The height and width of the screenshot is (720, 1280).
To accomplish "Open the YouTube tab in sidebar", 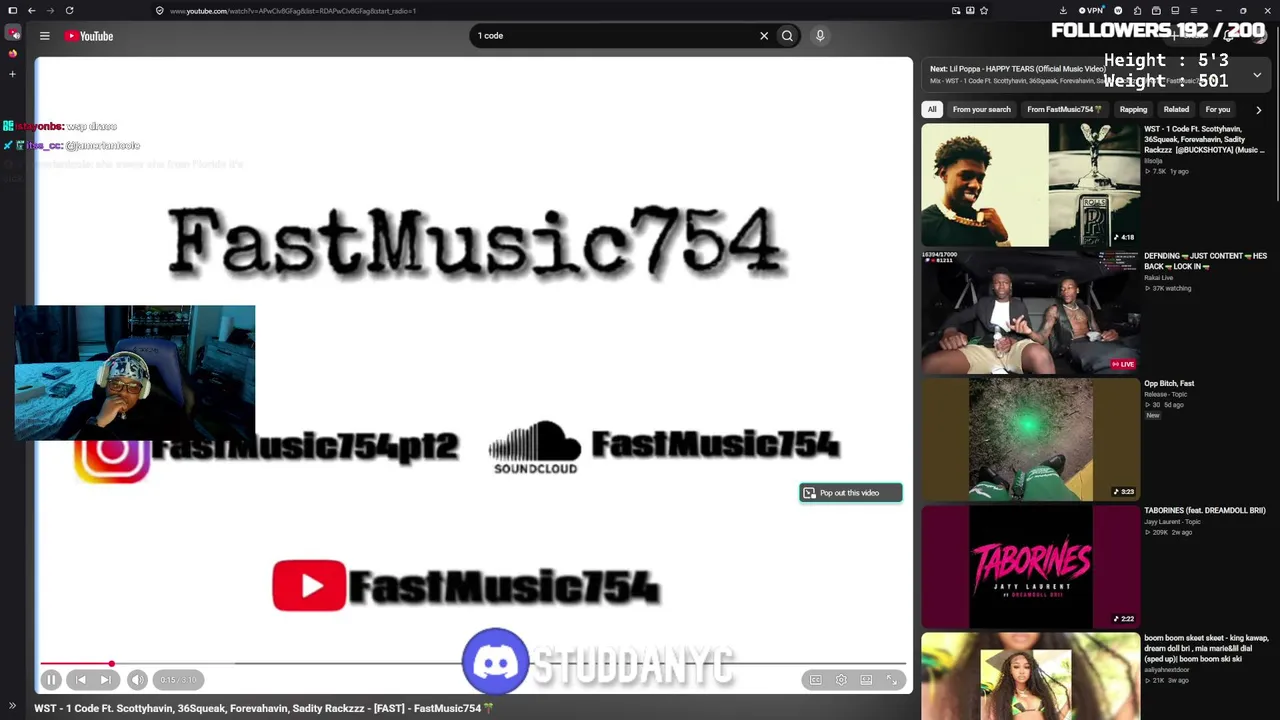I will [13, 34].
